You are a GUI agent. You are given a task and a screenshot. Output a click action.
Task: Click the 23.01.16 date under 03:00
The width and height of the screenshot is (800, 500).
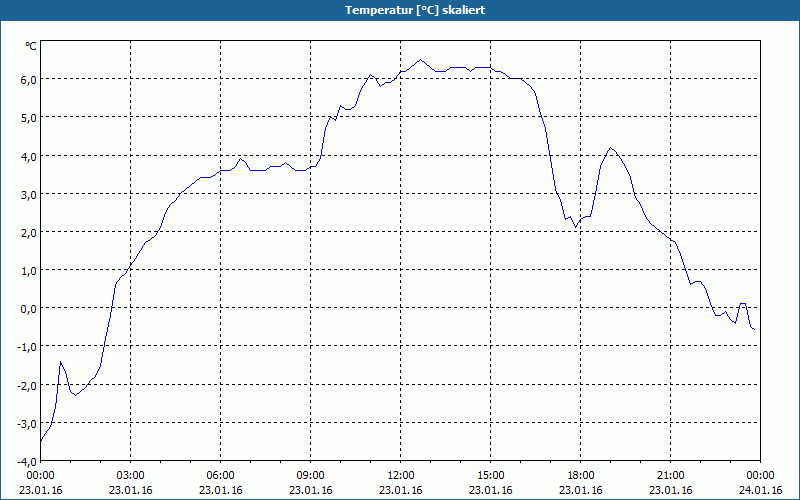point(131,490)
